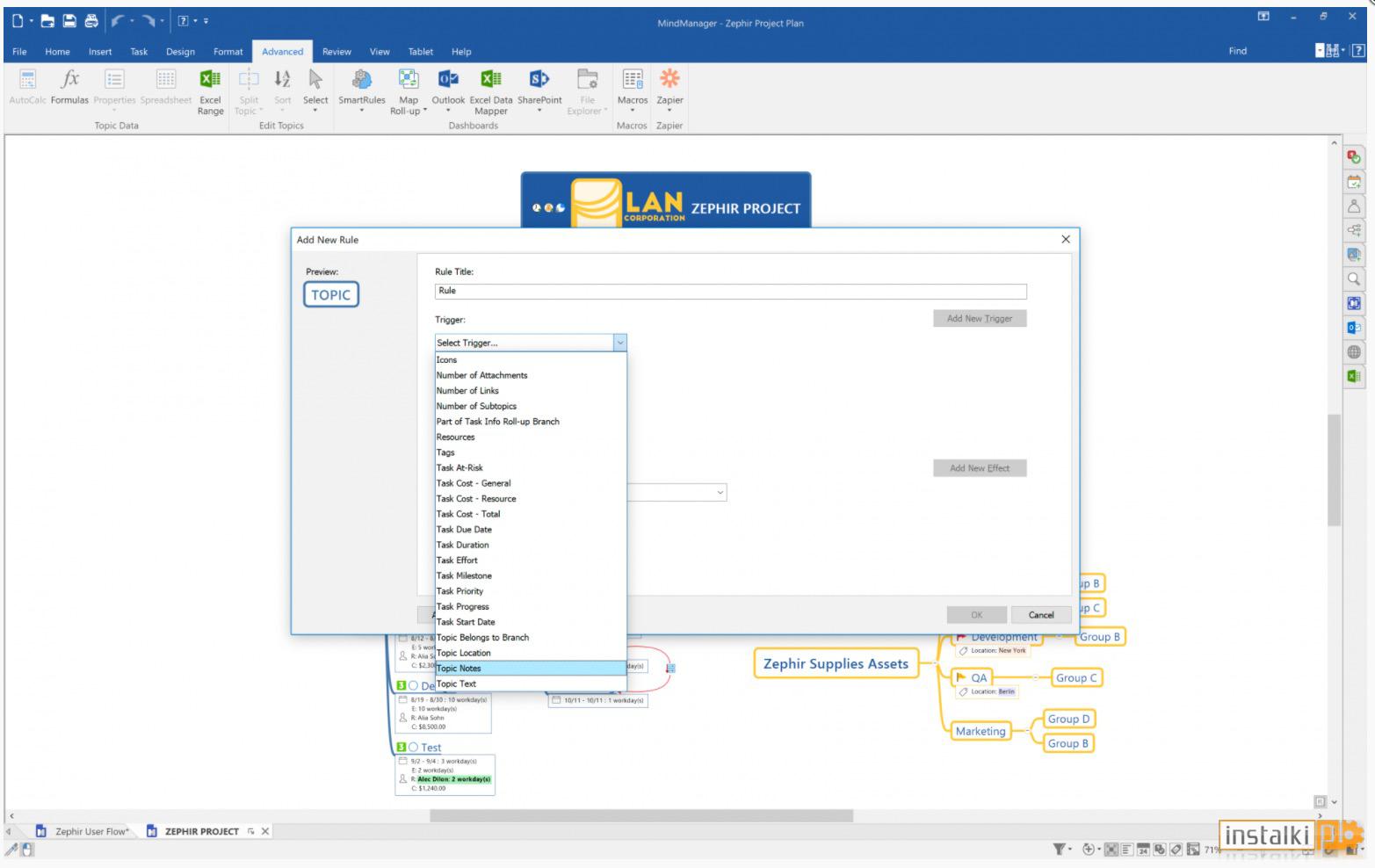Click the outline view icon in status bar

(1126, 849)
